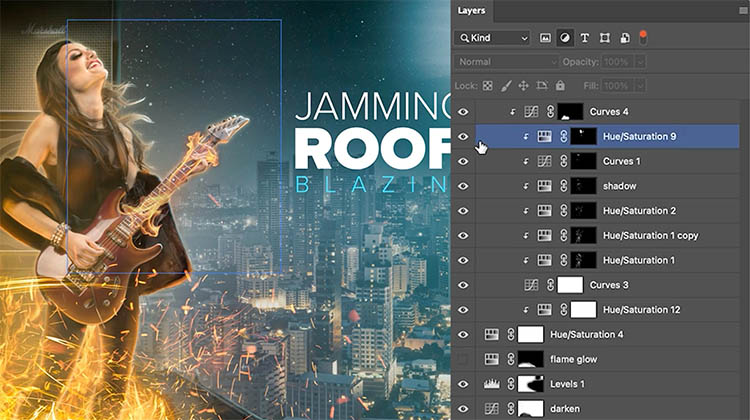Viewport: 750px width, 420px height.
Task: Toggle mask link on flame glow
Action: click(x=511, y=359)
